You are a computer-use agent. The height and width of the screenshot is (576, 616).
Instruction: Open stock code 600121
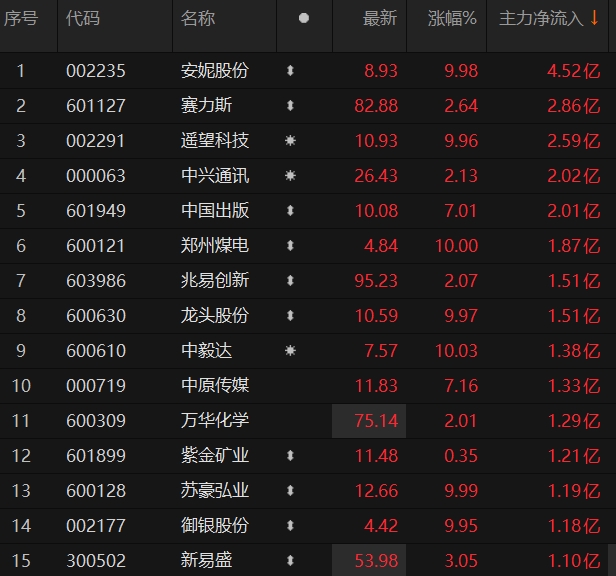pos(90,245)
